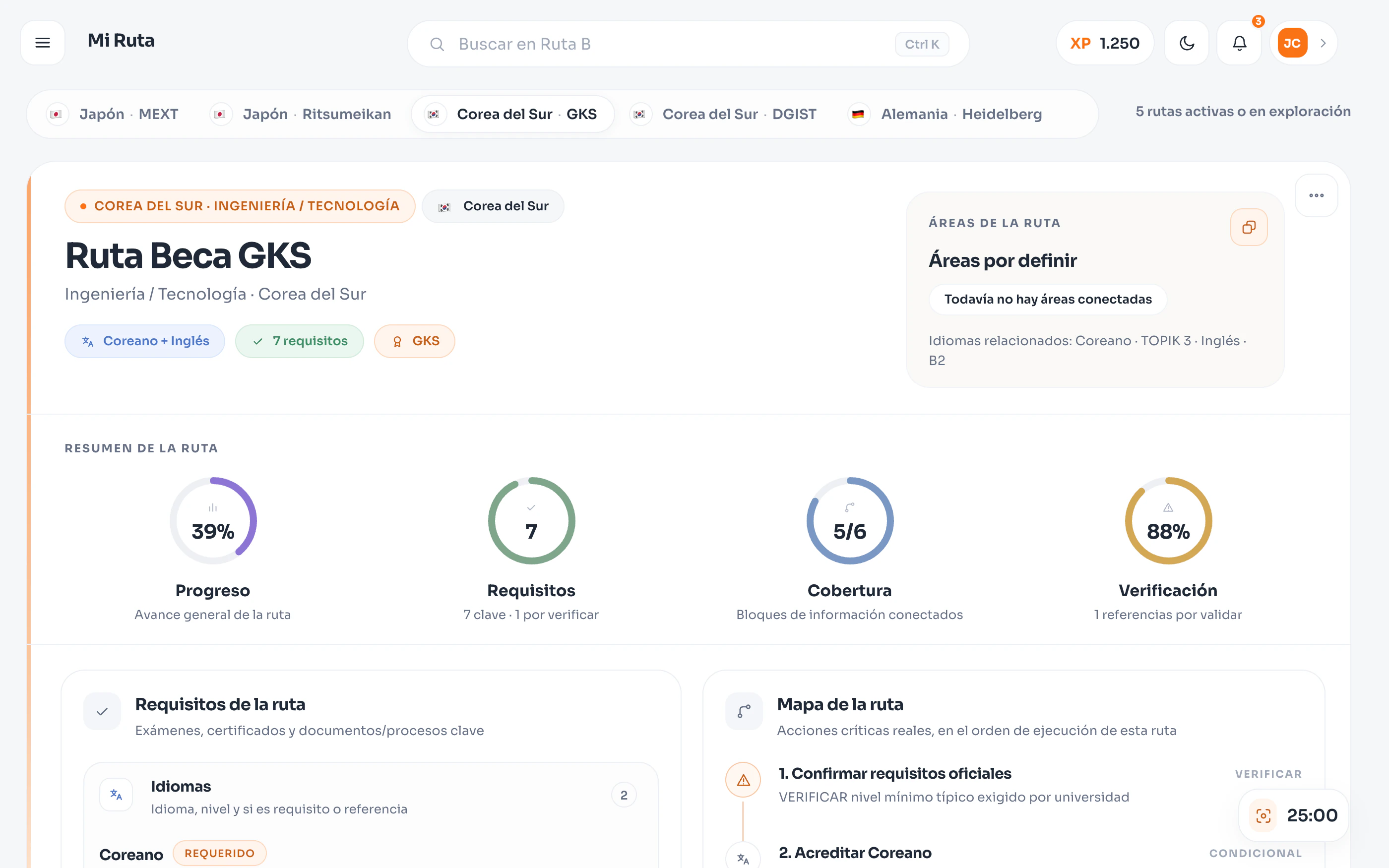
Task: Click Todavía no hay áreas conectadas pill
Action: (1048, 299)
